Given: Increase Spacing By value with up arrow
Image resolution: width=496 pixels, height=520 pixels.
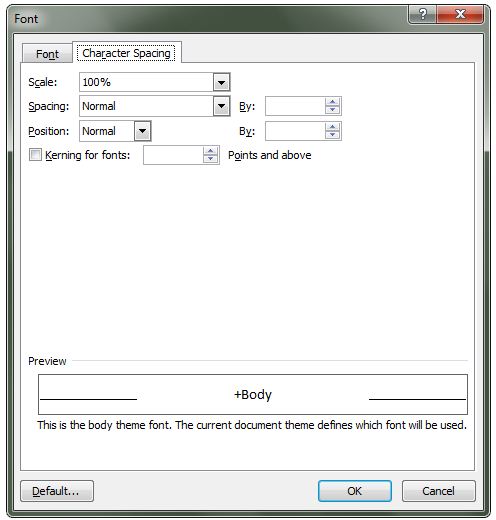Looking at the screenshot, I should pos(332,102).
